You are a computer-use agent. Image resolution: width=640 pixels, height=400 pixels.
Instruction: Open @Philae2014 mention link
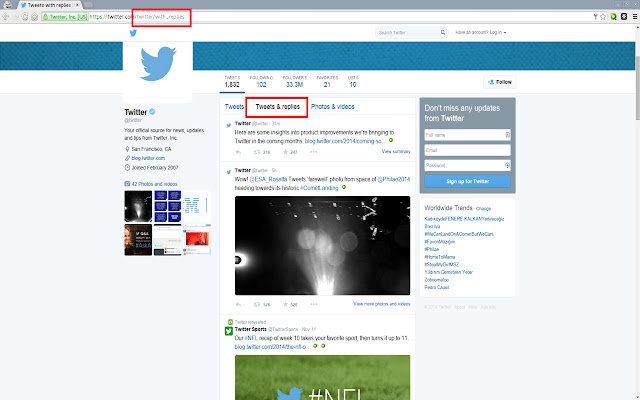[x=393, y=179]
